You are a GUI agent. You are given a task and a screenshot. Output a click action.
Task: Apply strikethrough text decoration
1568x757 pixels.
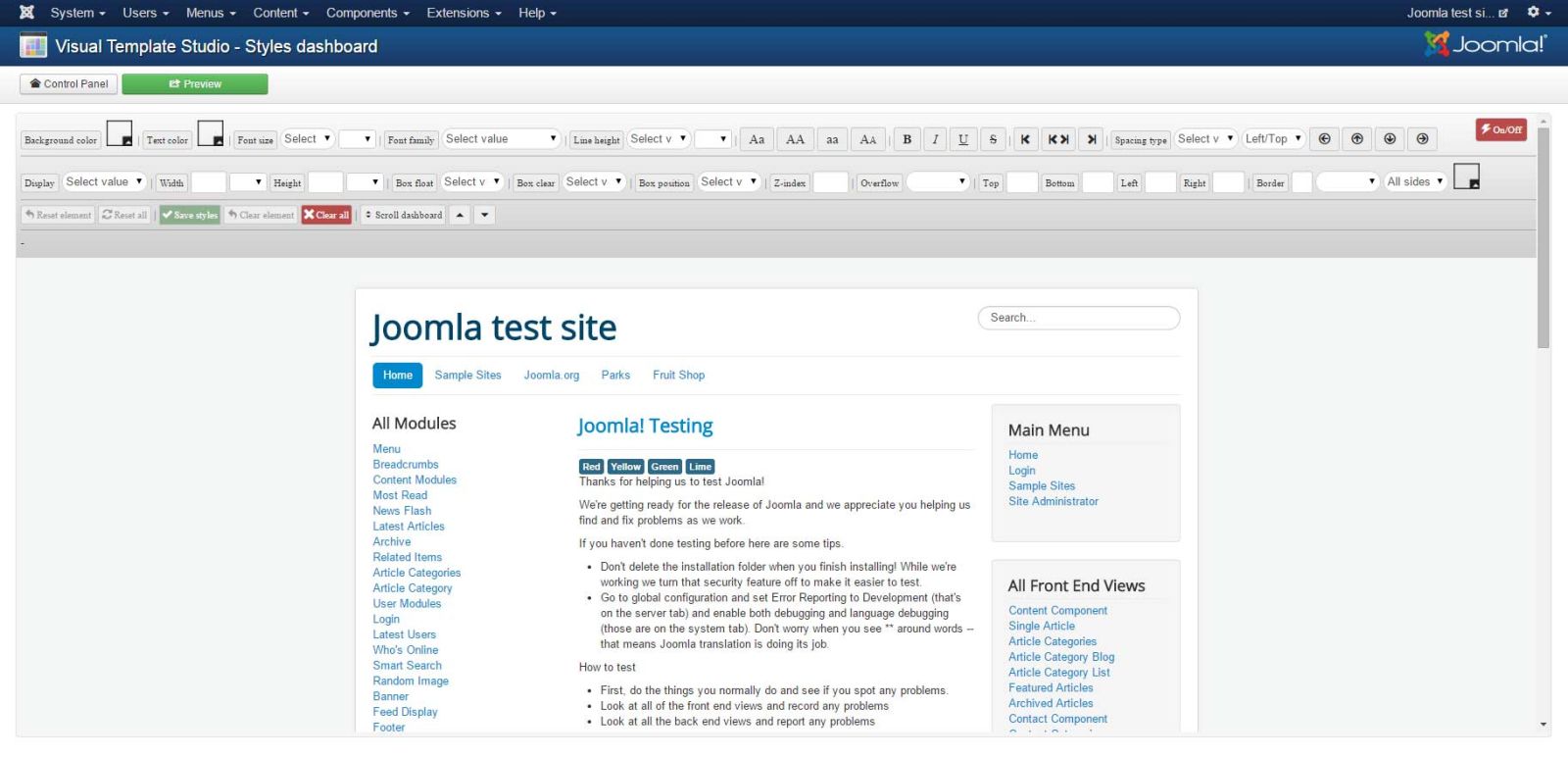(x=993, y=139)
